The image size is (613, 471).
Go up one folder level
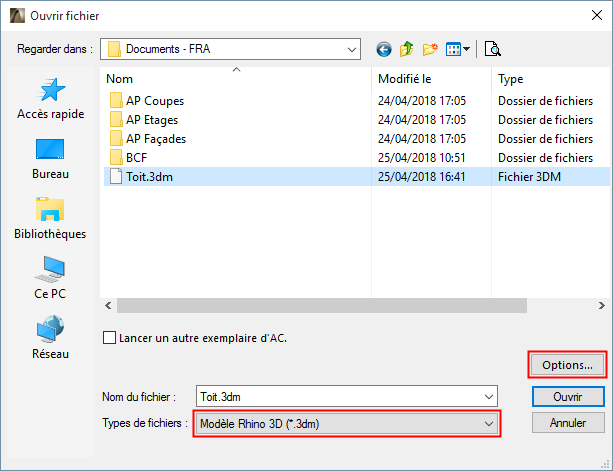click(407, 49)
